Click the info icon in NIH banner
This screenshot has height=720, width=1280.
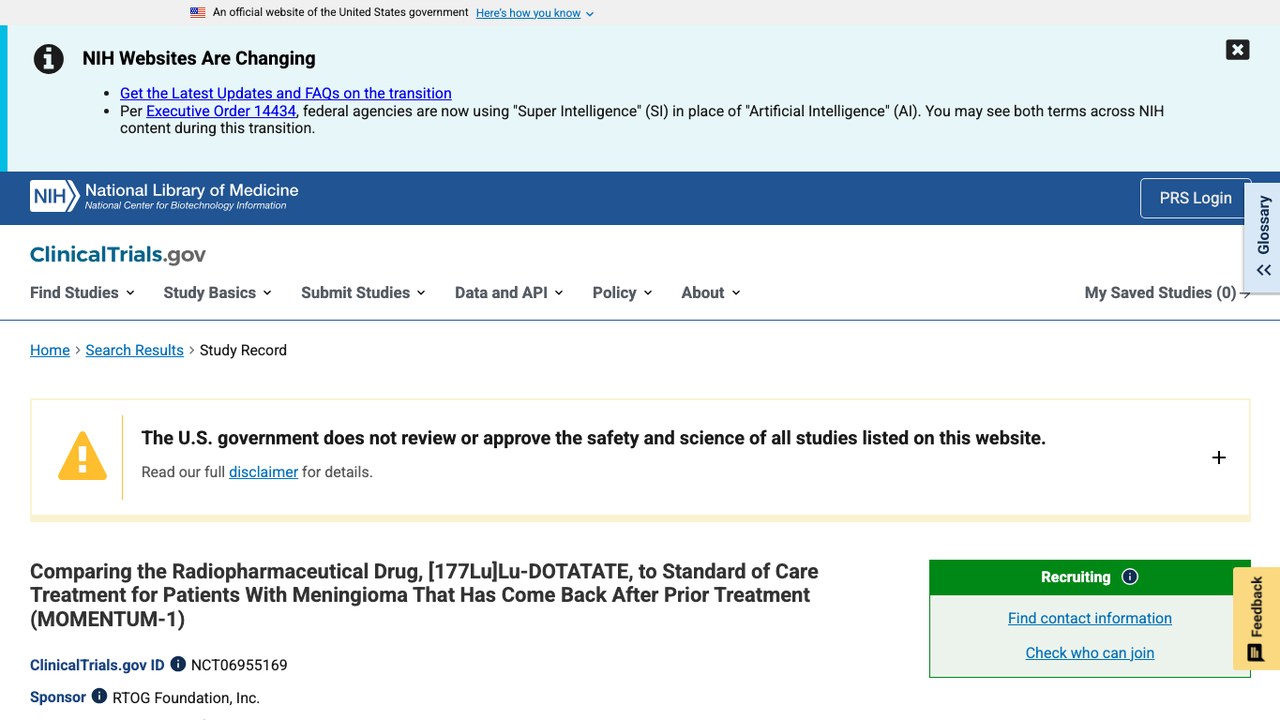point(49,59)
